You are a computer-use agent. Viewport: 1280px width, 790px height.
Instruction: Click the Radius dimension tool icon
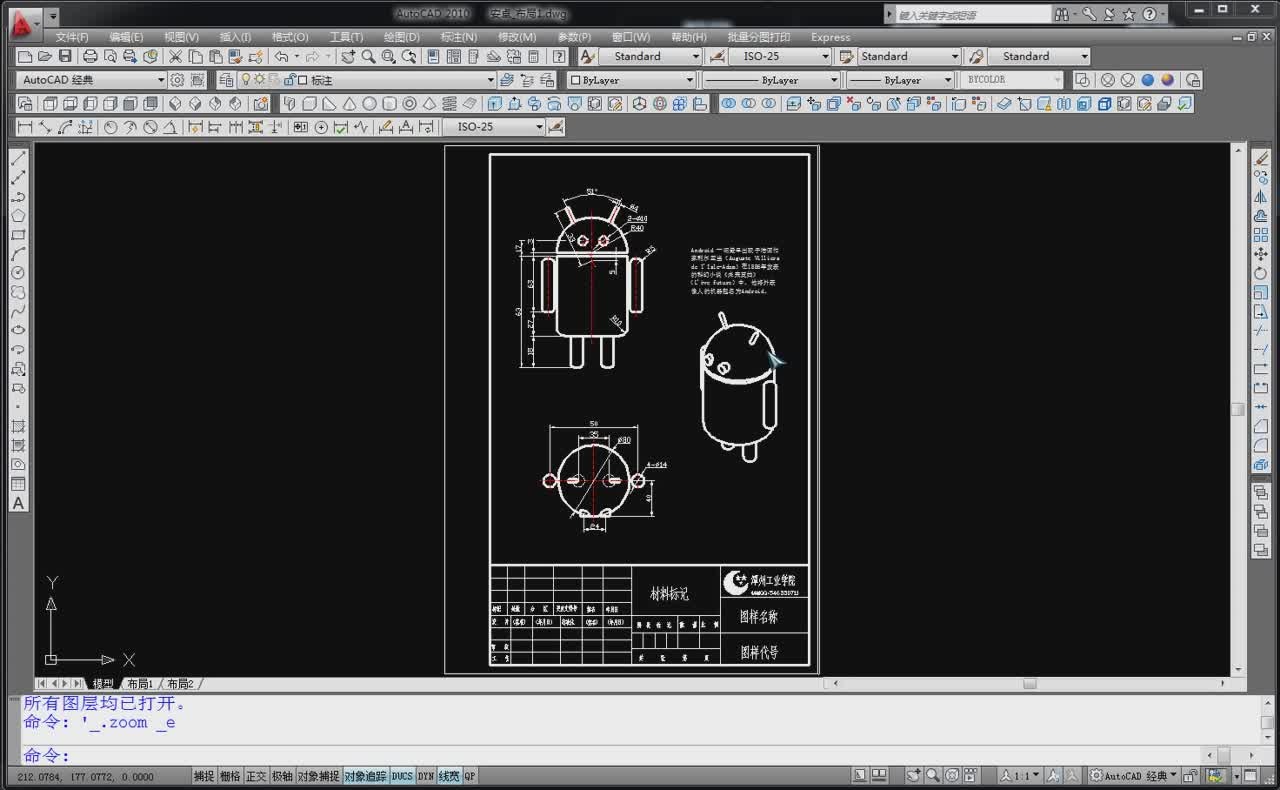[x=111, y=127]
